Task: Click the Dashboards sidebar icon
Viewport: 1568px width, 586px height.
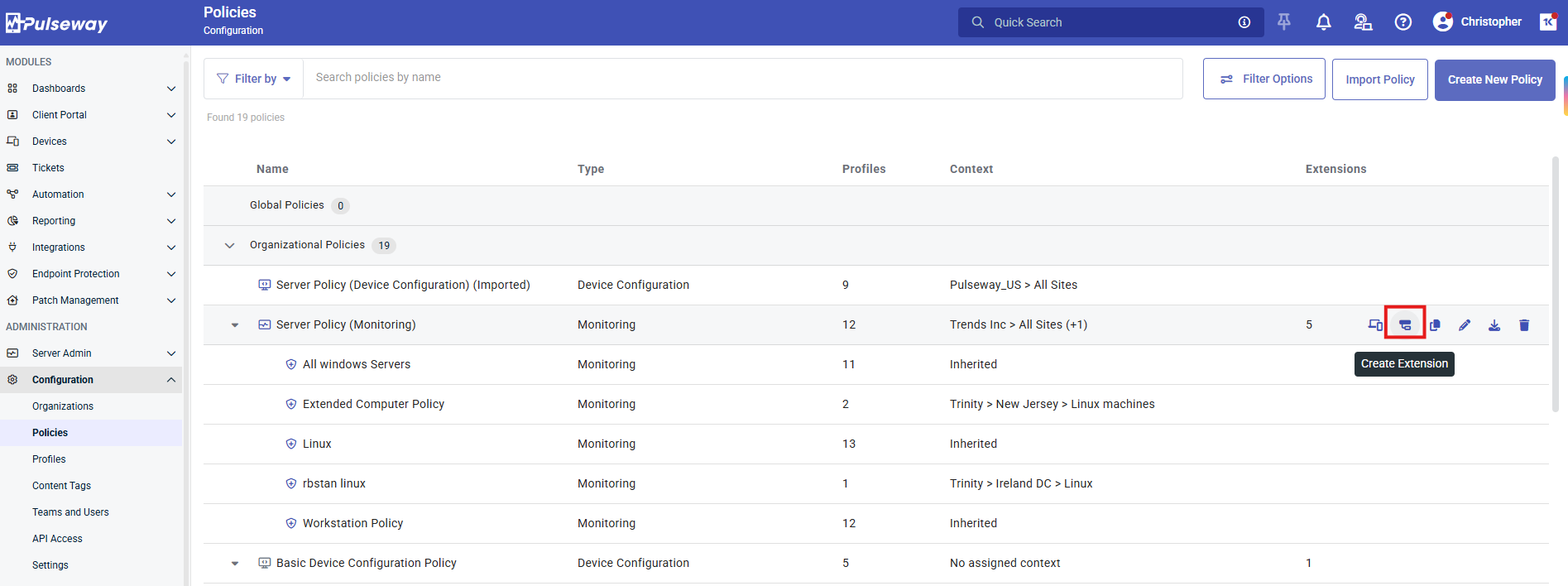Action: [x=12, y=89]
